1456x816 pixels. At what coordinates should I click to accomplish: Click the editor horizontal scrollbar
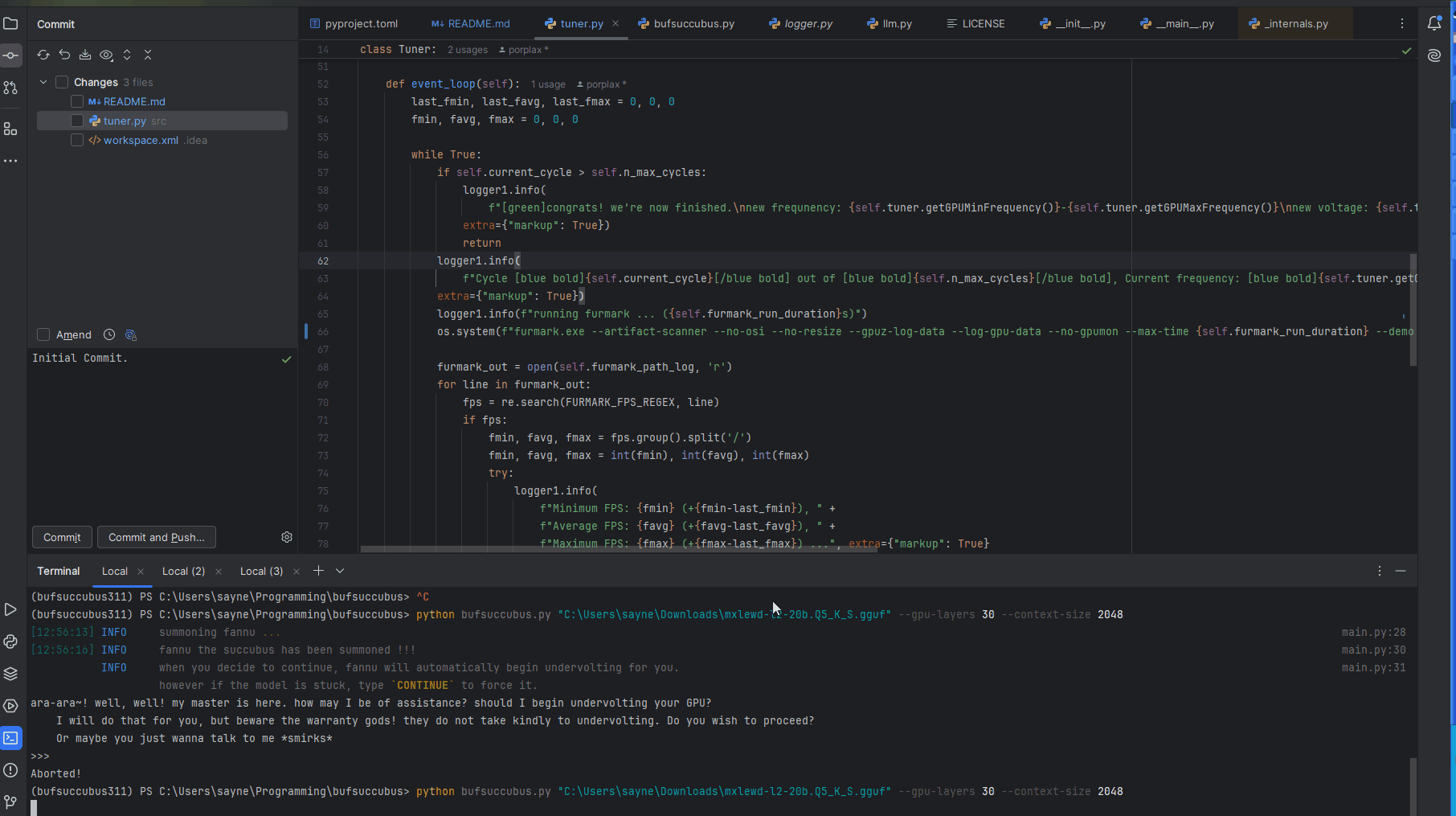coord(619,549)
